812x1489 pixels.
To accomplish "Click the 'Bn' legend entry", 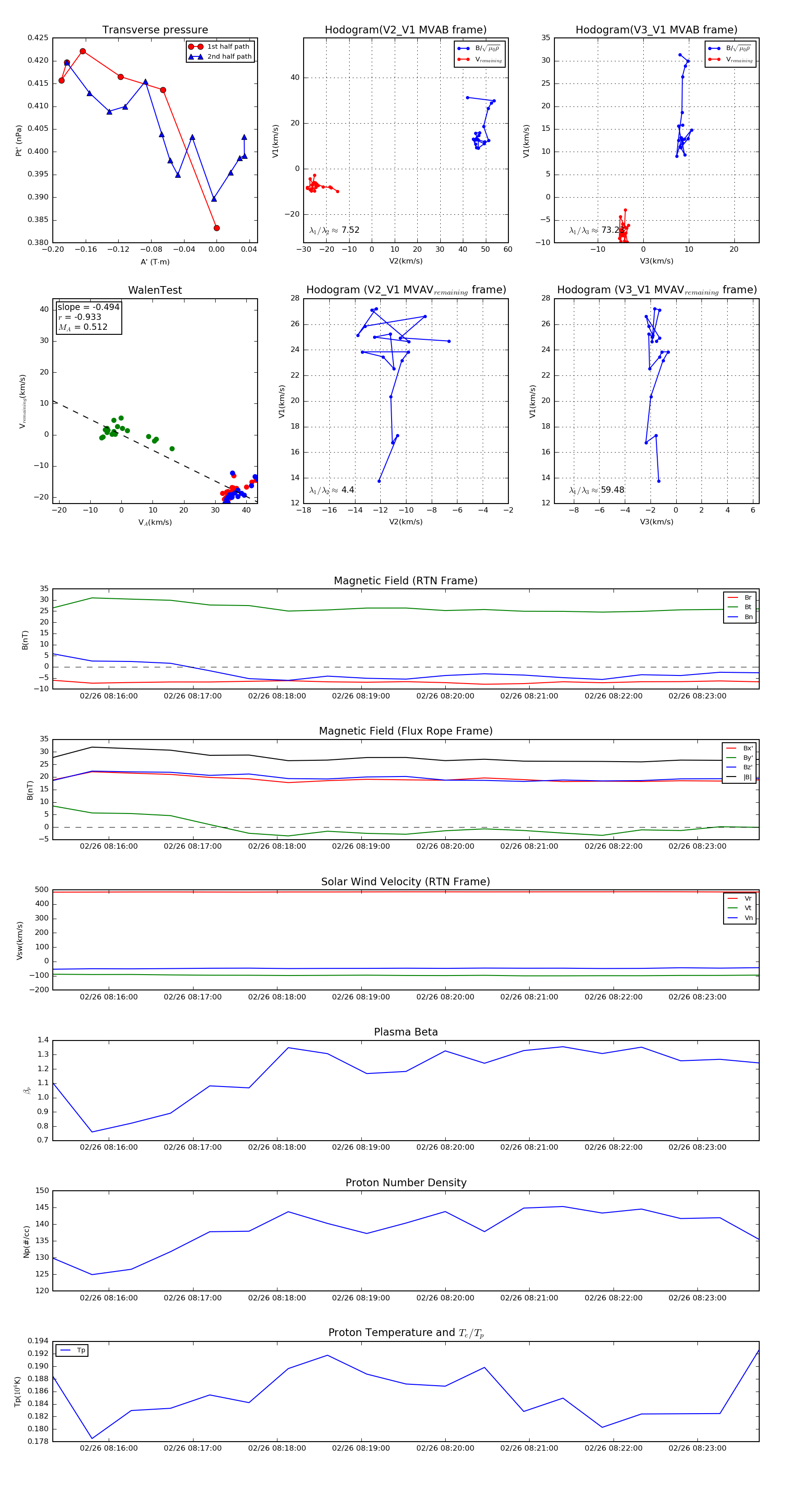I will [740, 617].
